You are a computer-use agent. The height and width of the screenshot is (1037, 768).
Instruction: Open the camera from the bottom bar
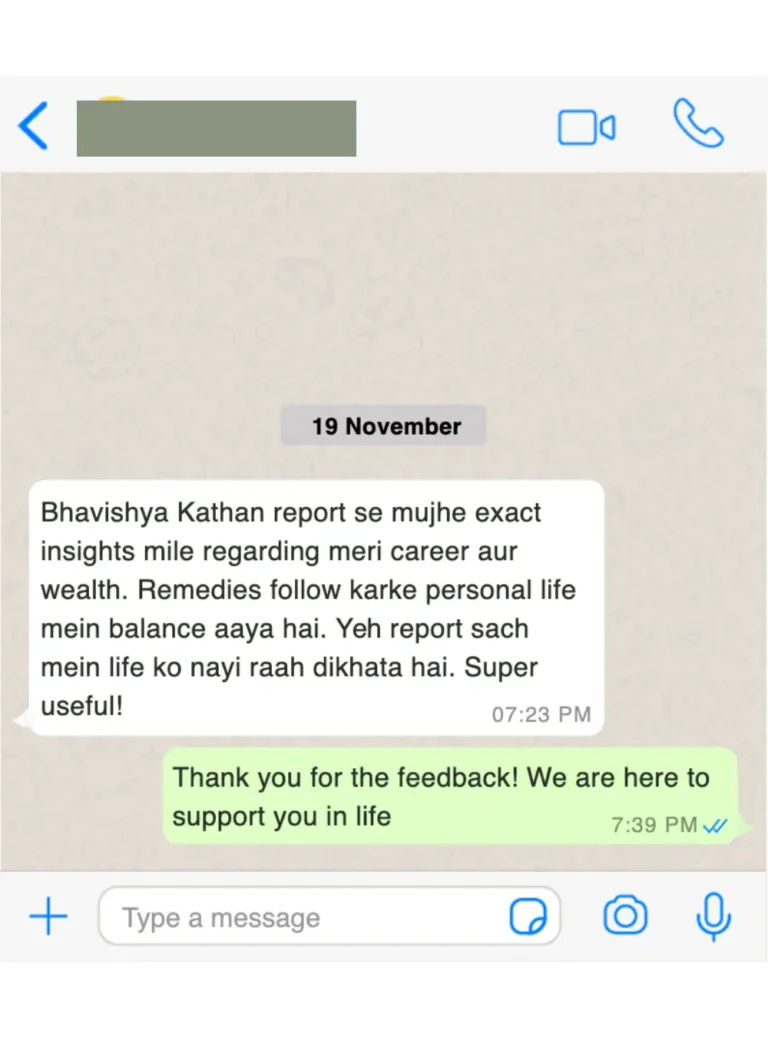tap(625, 916)
